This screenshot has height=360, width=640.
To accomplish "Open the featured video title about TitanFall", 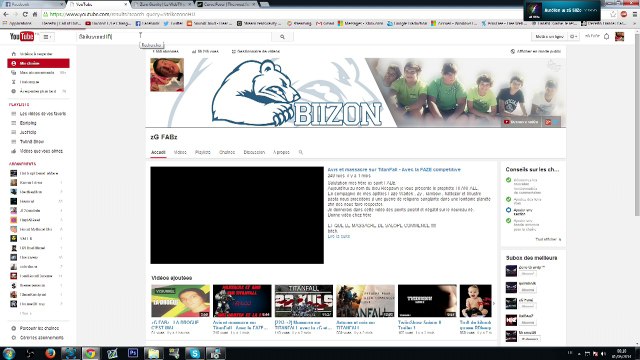I will pyautogui.click(x=394, y=169).
